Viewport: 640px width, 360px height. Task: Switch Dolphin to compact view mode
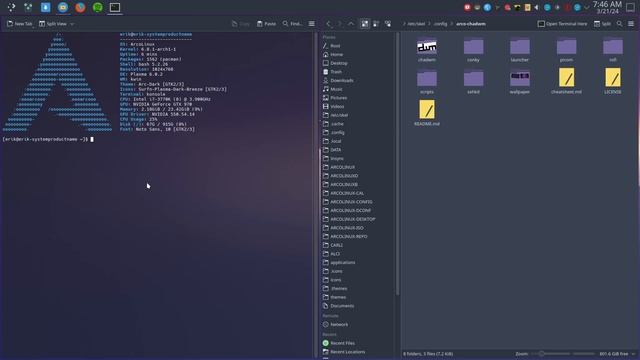(x=376, y=24)
